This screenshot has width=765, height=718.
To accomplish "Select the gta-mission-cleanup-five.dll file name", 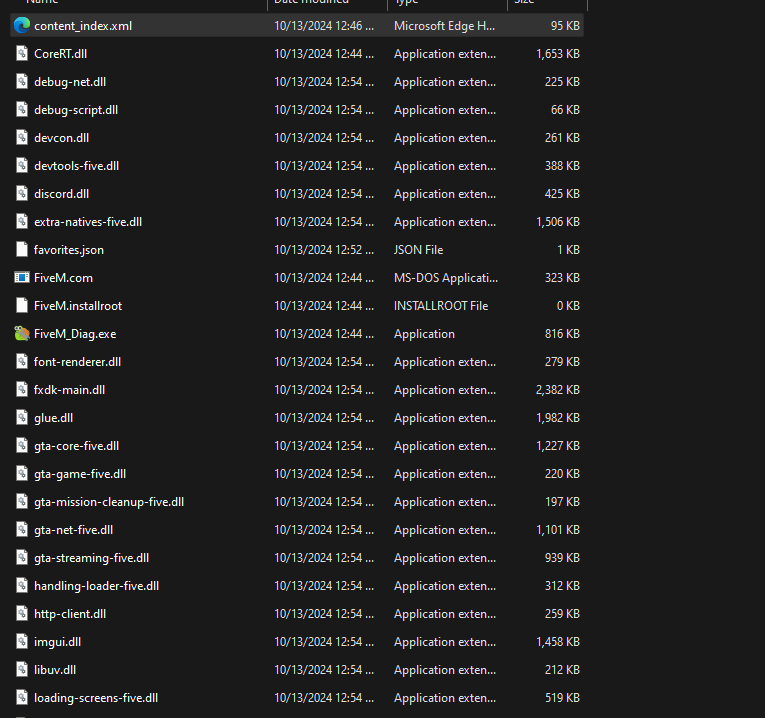I will [109, 502].
